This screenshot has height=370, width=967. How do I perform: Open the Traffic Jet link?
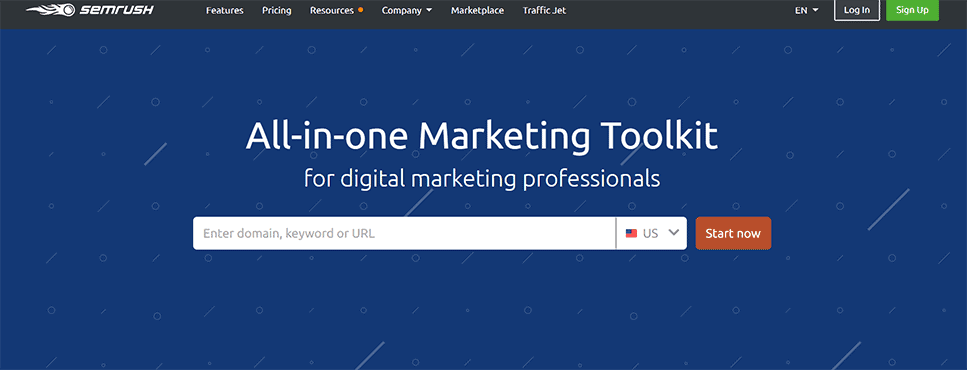pyautogui.click(x=545, y=10)
